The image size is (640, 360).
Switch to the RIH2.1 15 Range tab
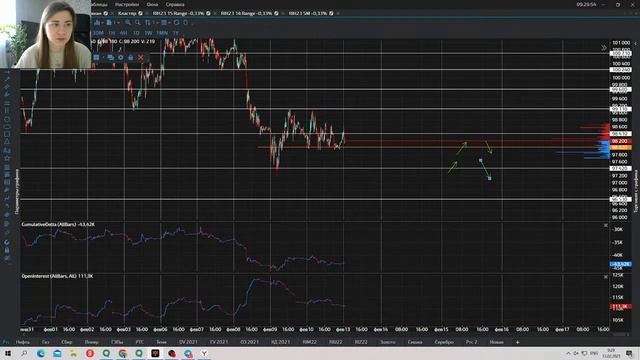click(x=178, y=13)
